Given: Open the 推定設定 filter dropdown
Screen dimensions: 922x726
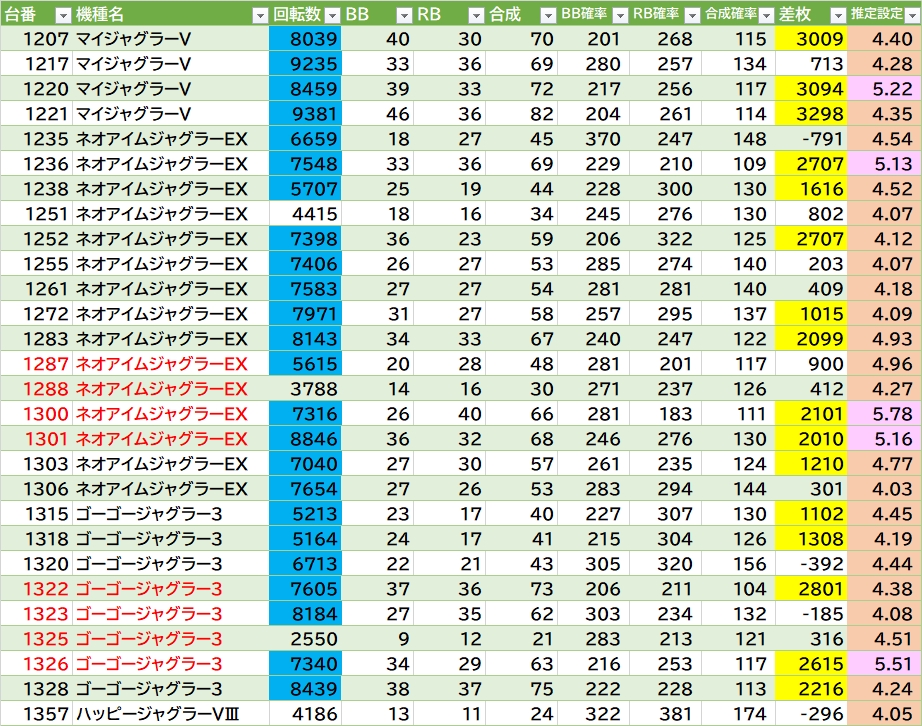Looking at the screenshot, I should click(910, 14).
